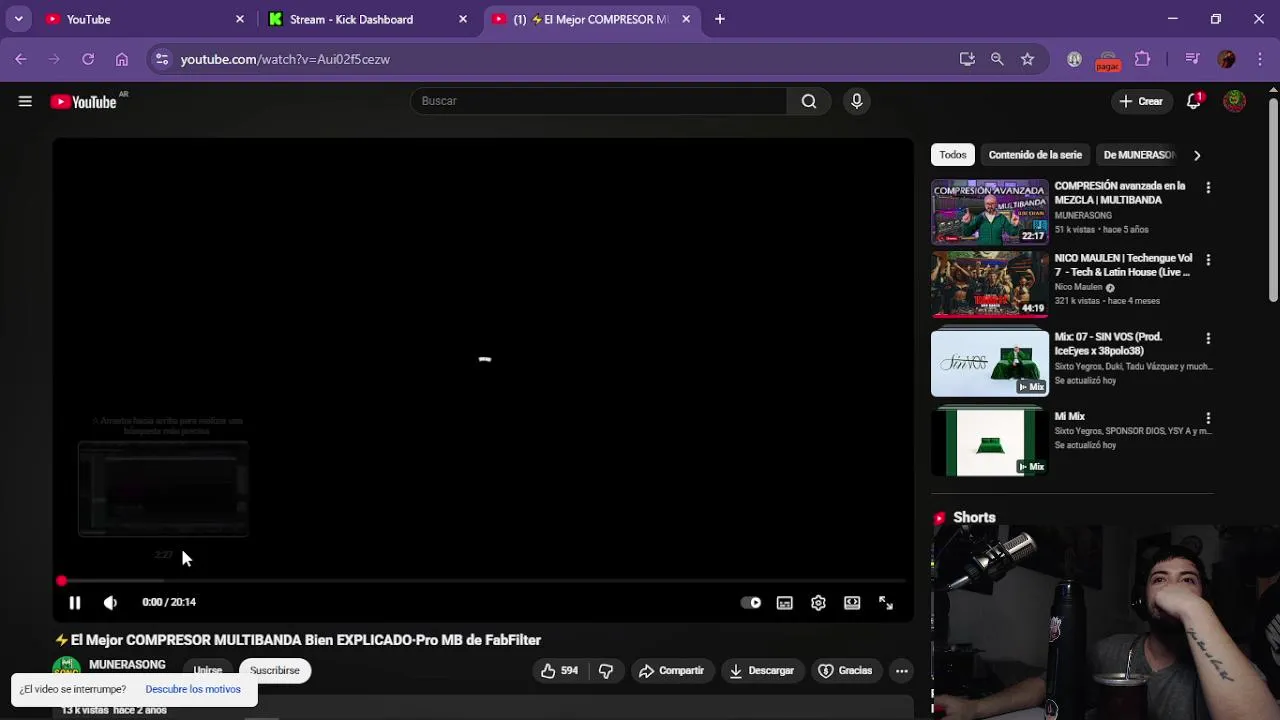
Task: Click the address bar URL
Action: tap(285, 60)
